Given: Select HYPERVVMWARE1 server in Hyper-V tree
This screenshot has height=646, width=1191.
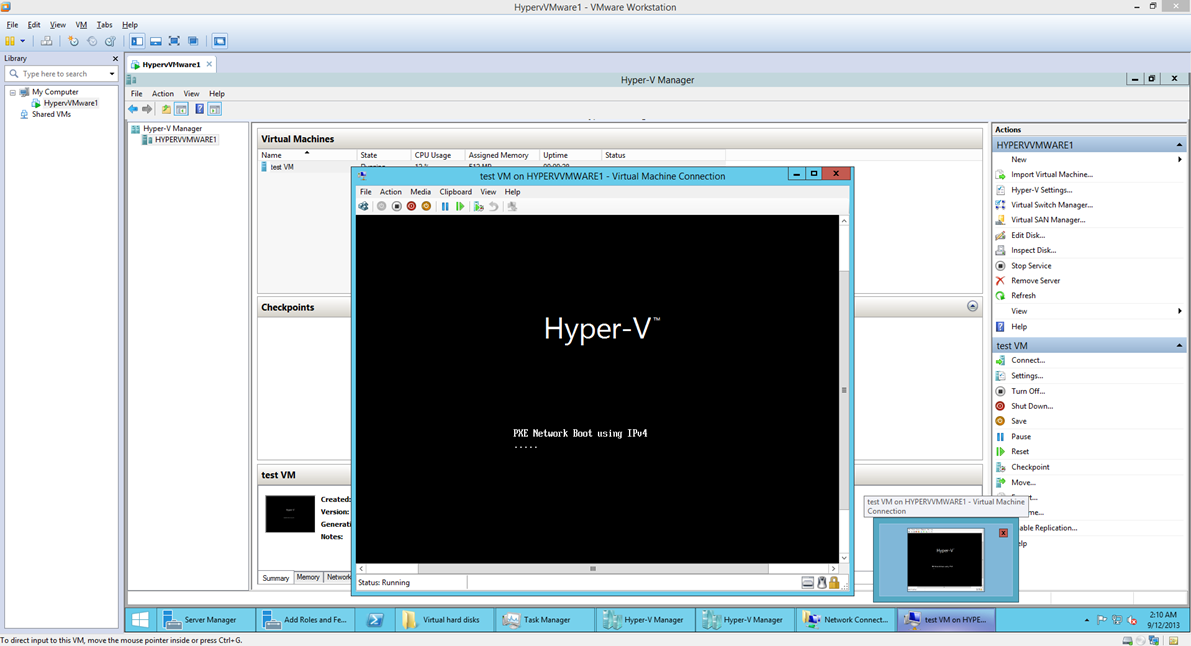Looking at the screenshot, I should 185,140.
